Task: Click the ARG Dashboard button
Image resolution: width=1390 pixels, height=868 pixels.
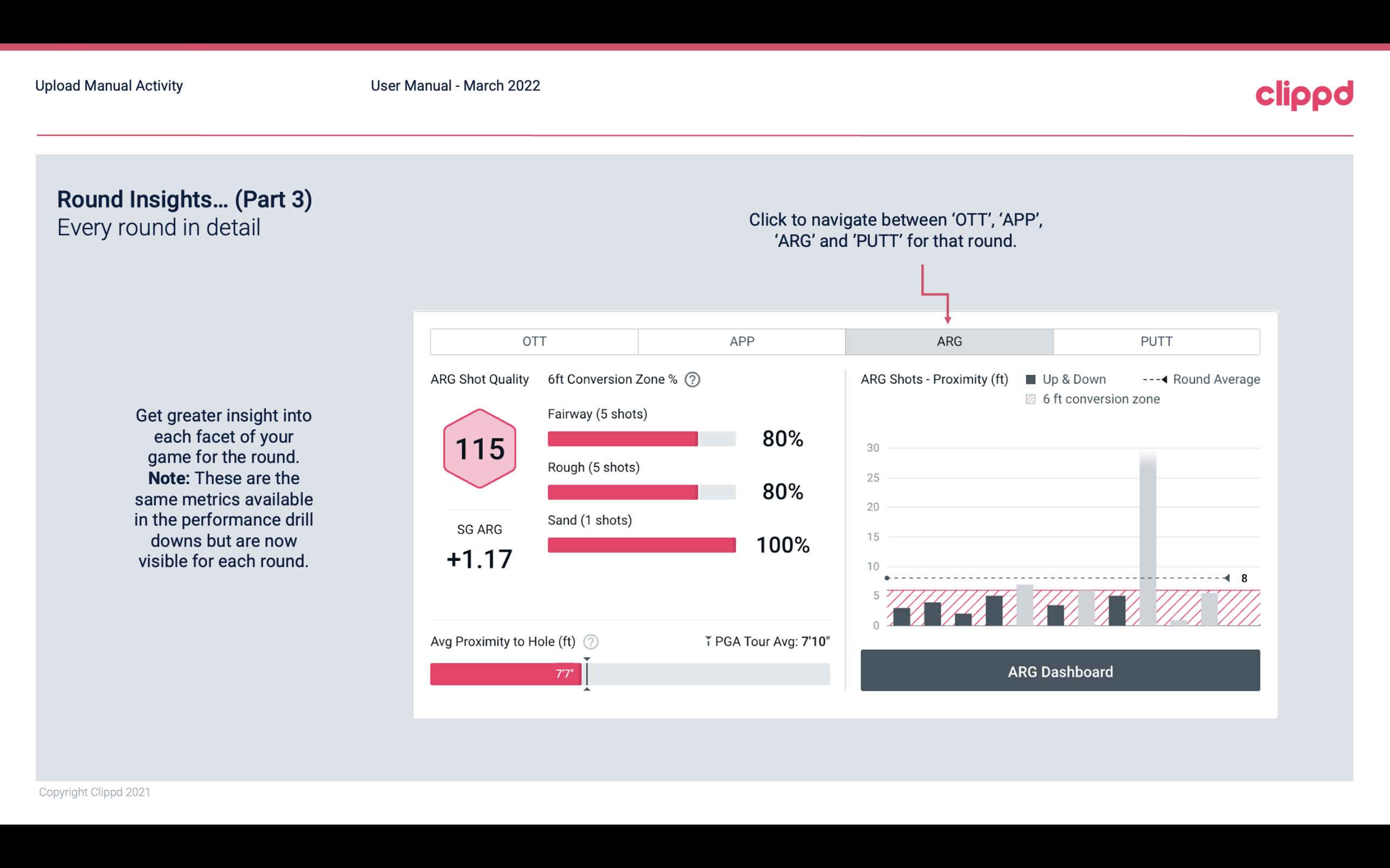Action: 1060,671
